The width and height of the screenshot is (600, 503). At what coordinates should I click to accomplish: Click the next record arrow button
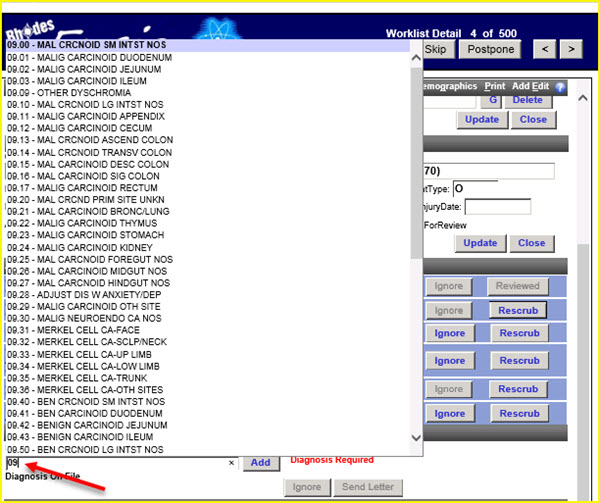click(571, 49)
